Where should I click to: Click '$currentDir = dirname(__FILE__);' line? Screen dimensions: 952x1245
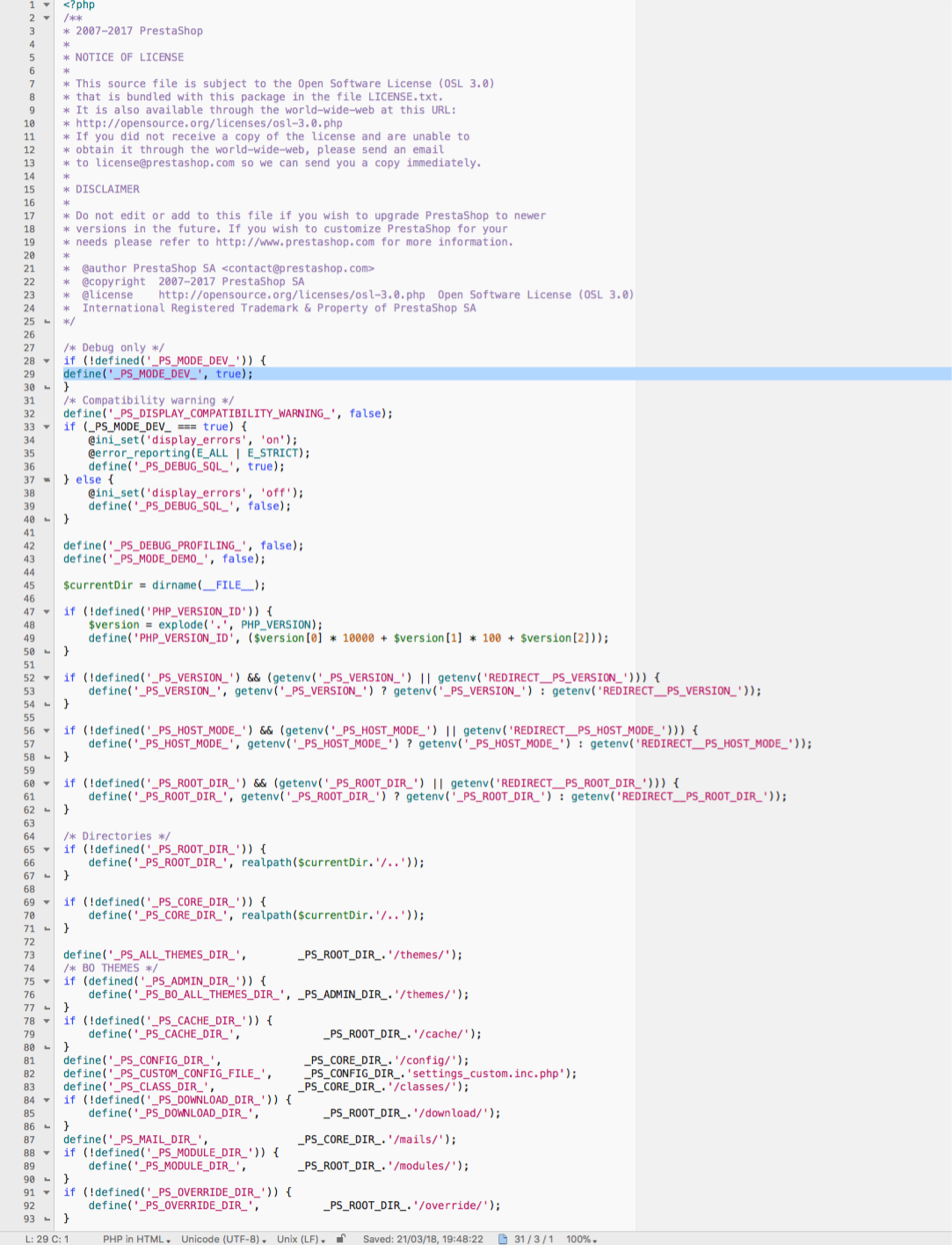click(x=164, y=585)
